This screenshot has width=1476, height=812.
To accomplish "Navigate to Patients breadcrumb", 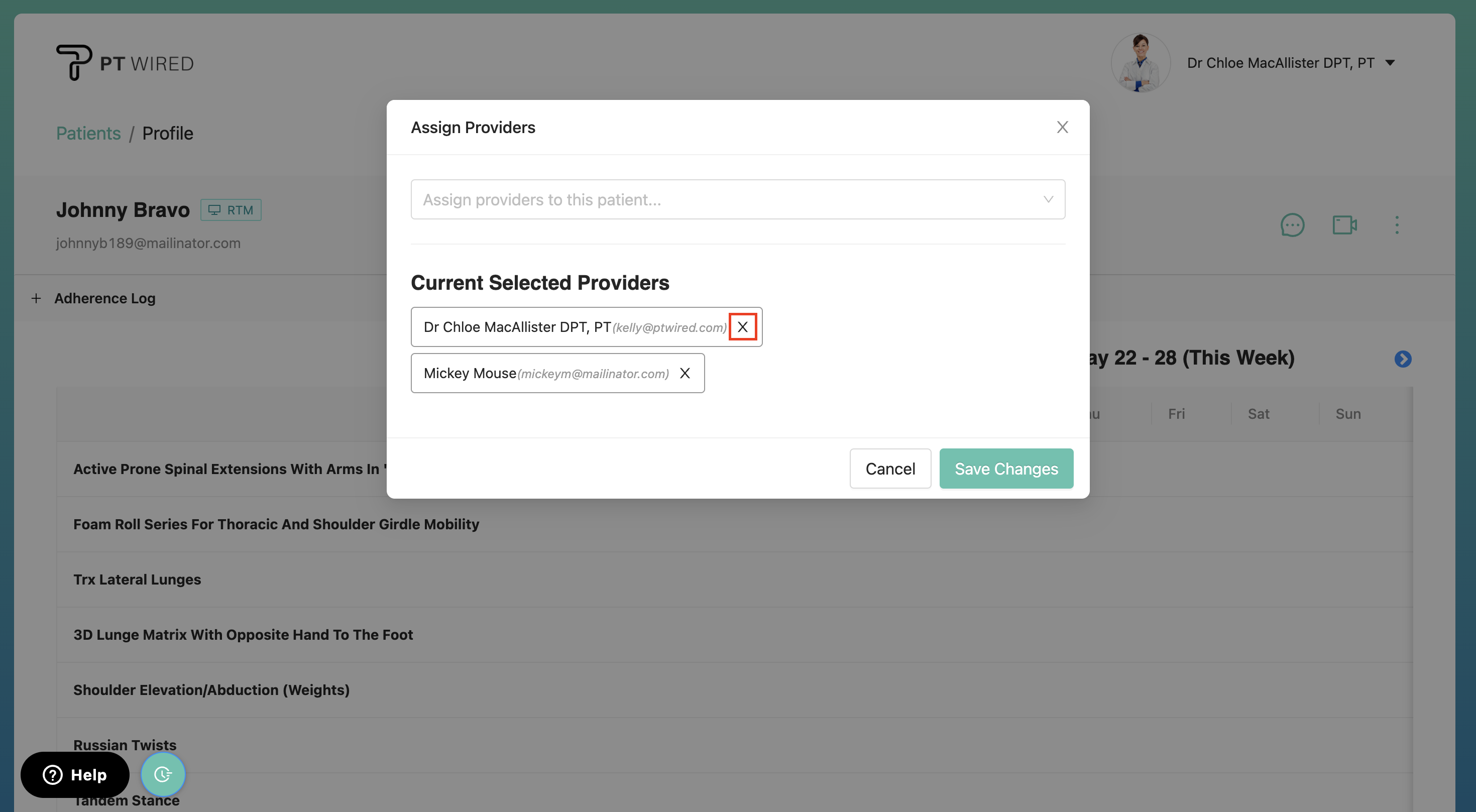I will click(x=88, y=133).
